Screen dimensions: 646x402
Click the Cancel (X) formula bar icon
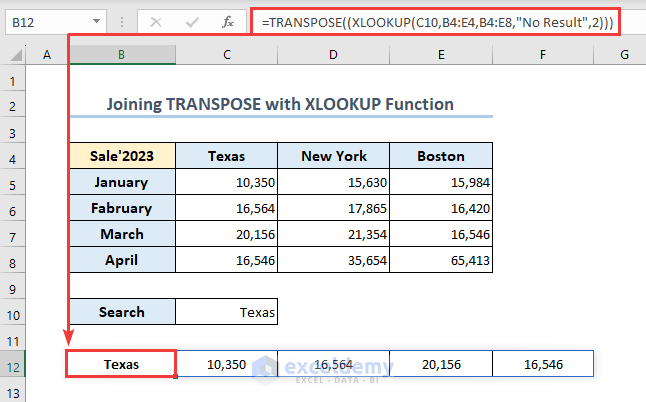(x=155, y=20)
